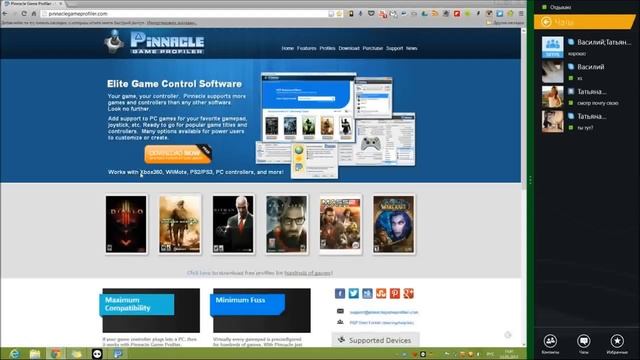Open Татьяна chat saying 'ты тут?'
640x360 pixels.
(x=587, y=121)
